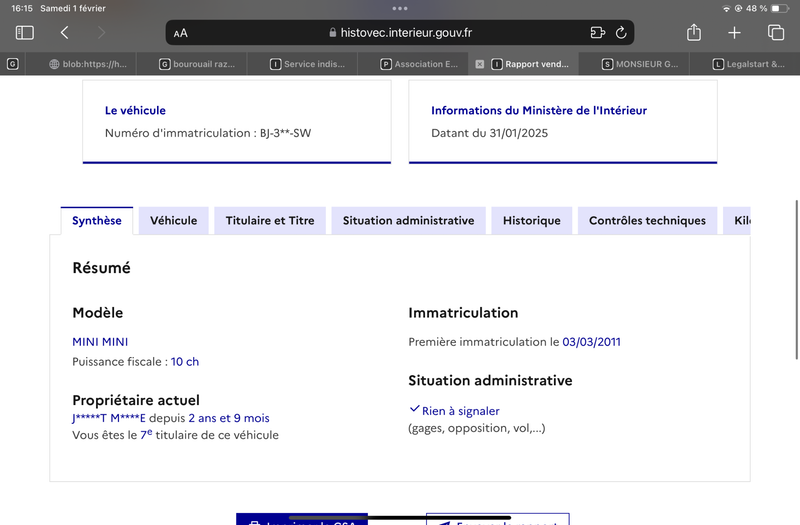Open the partially visible Kilométrage tab
The image size is (800, 525).
point(737,221)
